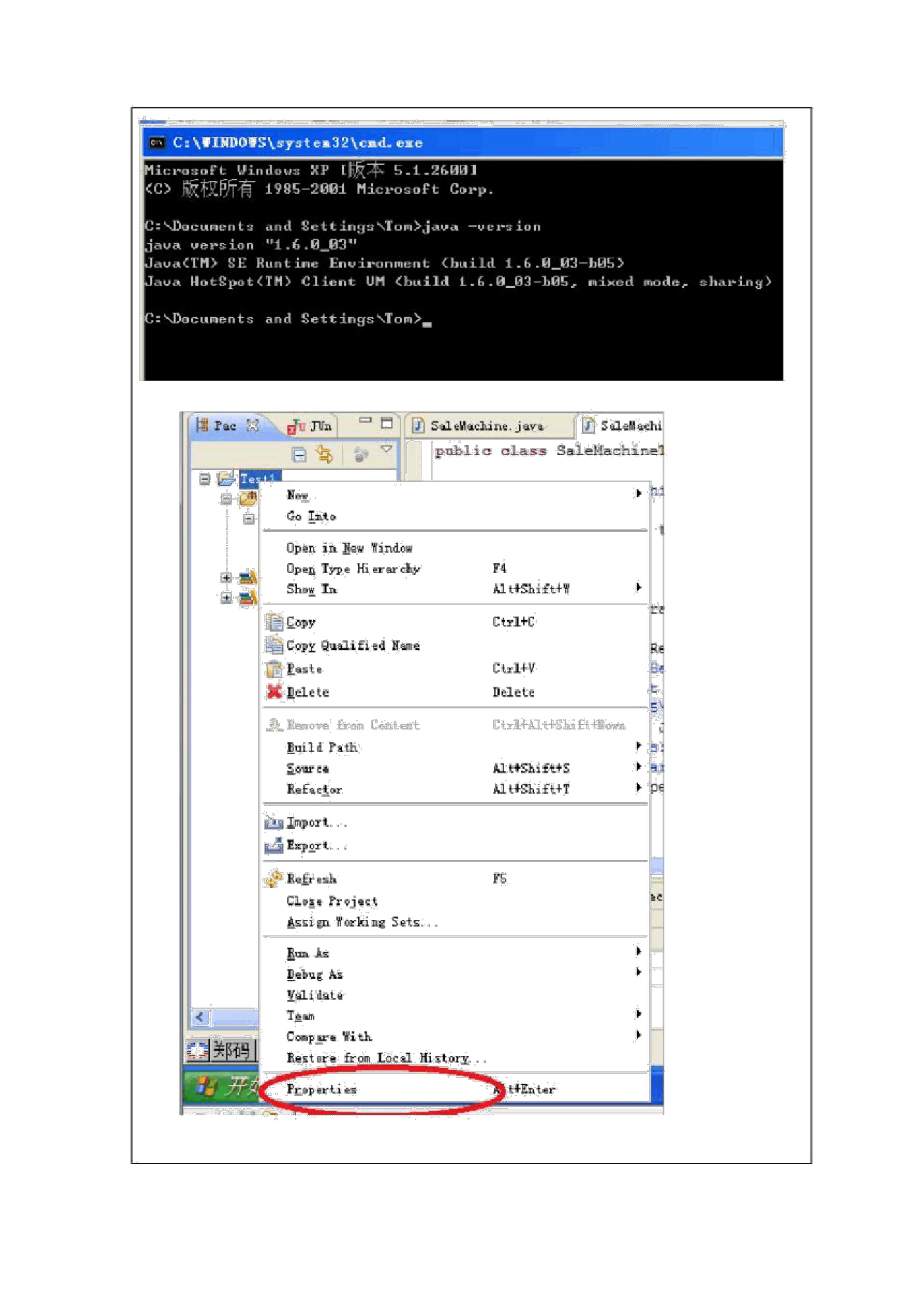924x1308 pixels.
Task: Open the Source submenu
Action: [x=455, y=768]
